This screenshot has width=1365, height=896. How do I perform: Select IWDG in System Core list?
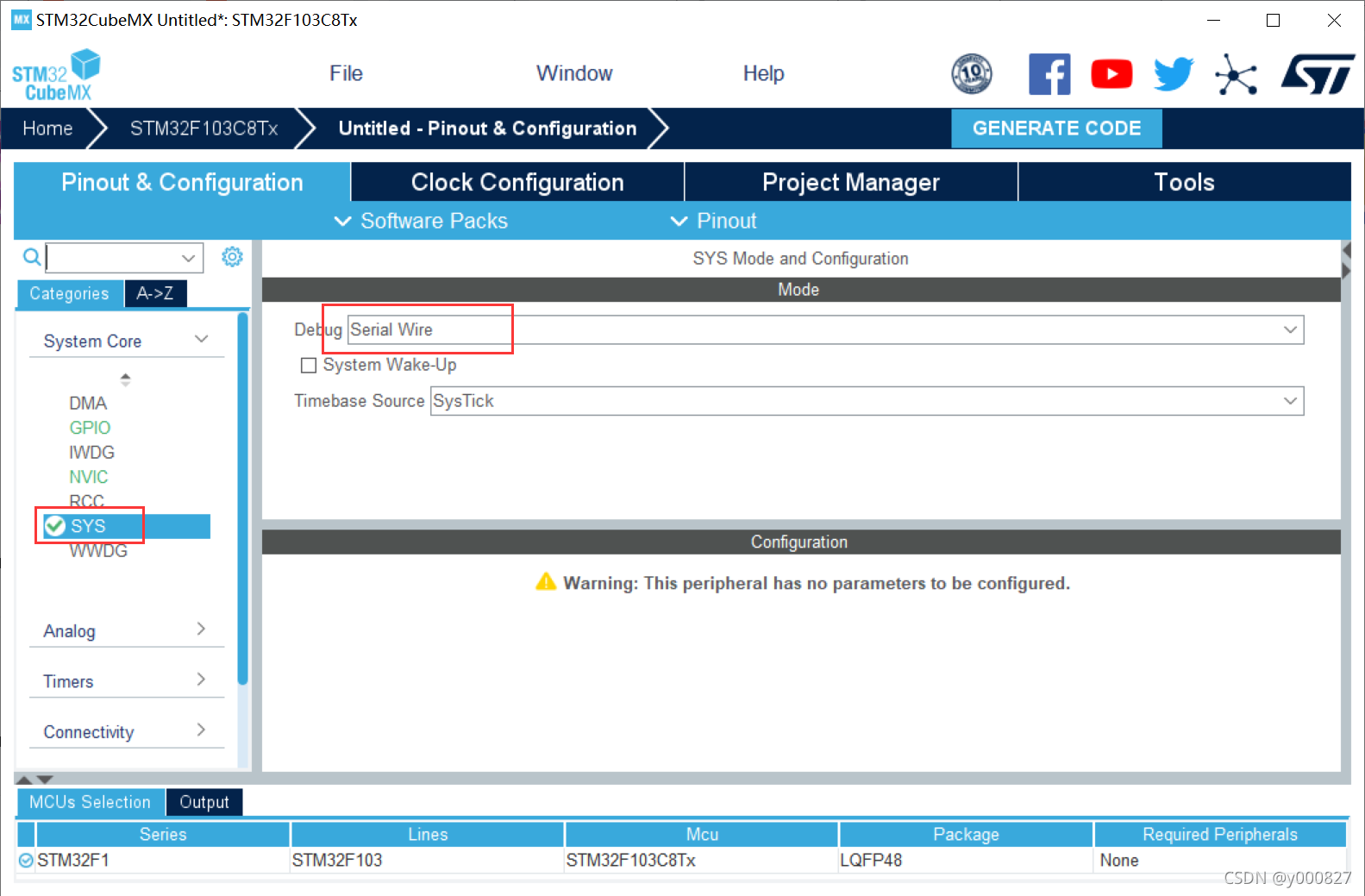[x=91, y=452]
